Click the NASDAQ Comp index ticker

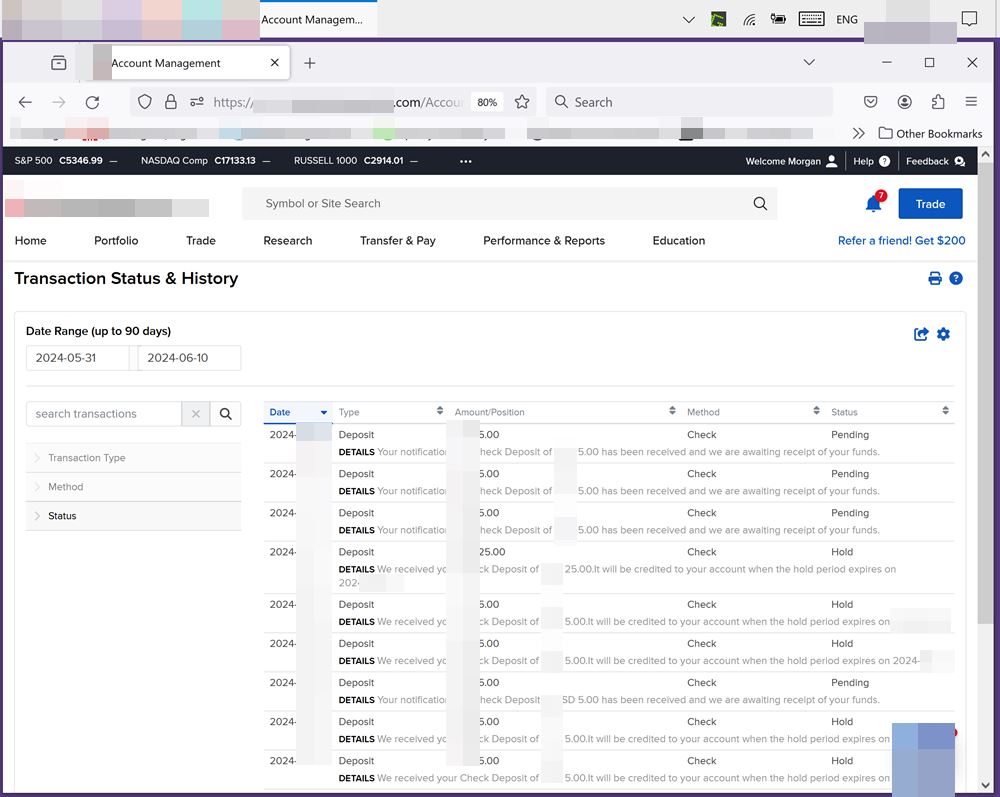pos(205,161)
